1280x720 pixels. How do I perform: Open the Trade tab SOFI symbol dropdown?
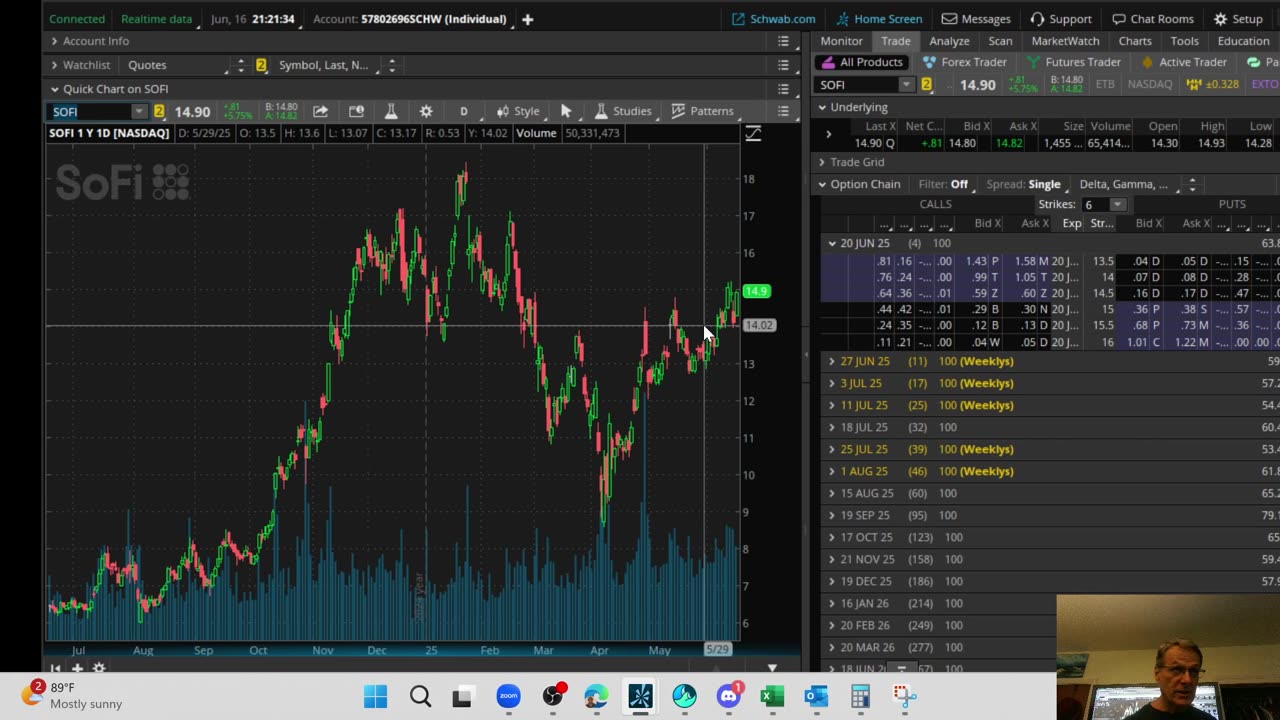tap(906, 85)
